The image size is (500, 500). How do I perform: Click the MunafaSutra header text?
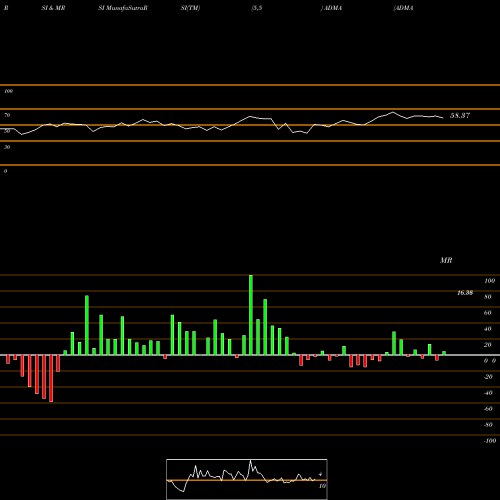click(123, 8)
